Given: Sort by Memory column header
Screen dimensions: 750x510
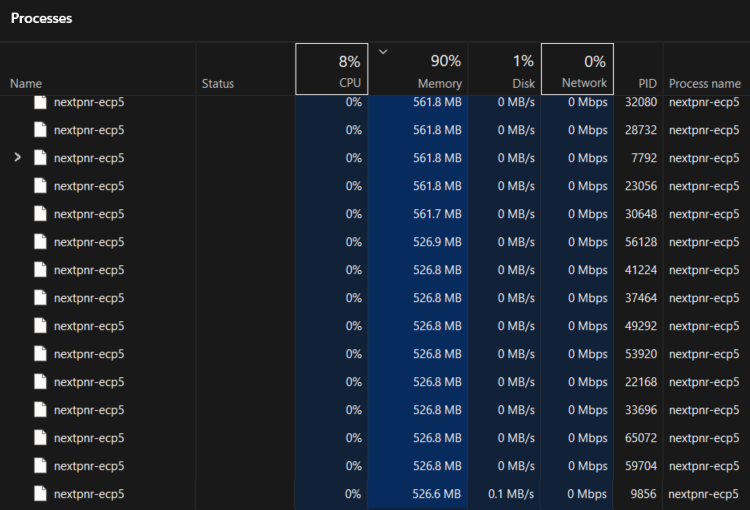Looking at the screenshot, I should tap(418, 69).
